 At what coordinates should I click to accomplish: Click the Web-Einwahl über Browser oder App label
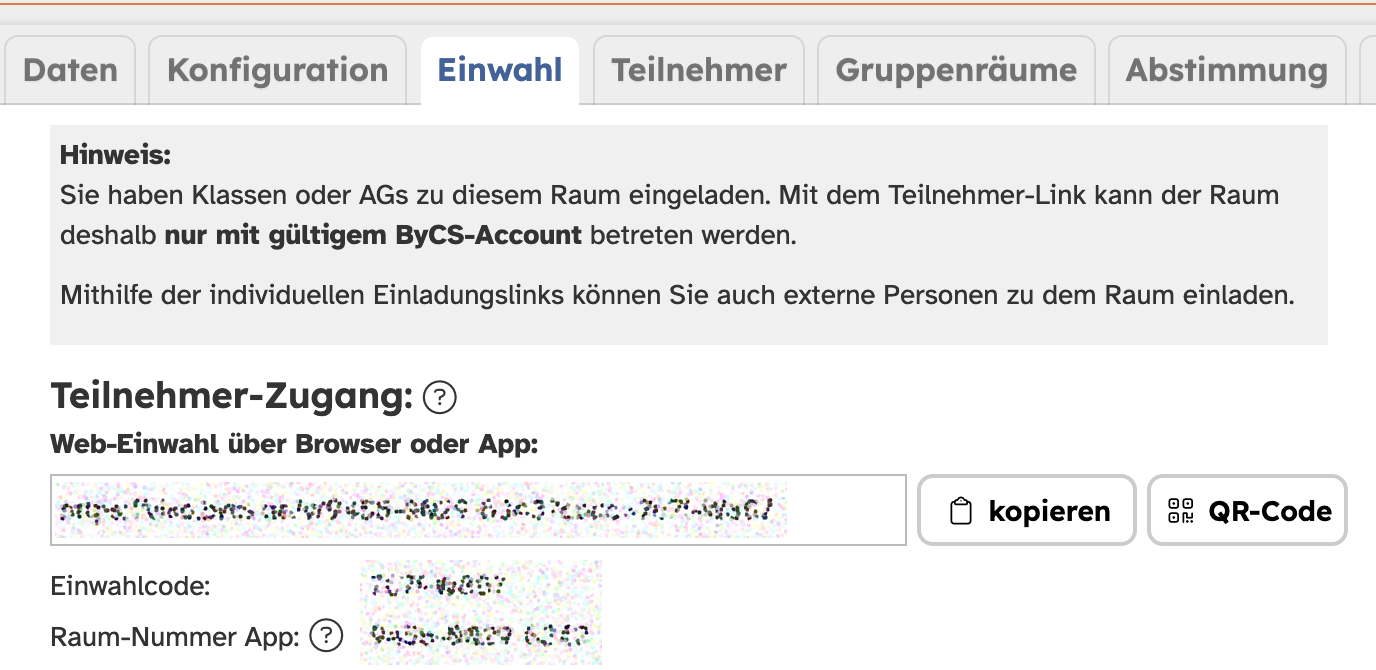coord(294,444)
